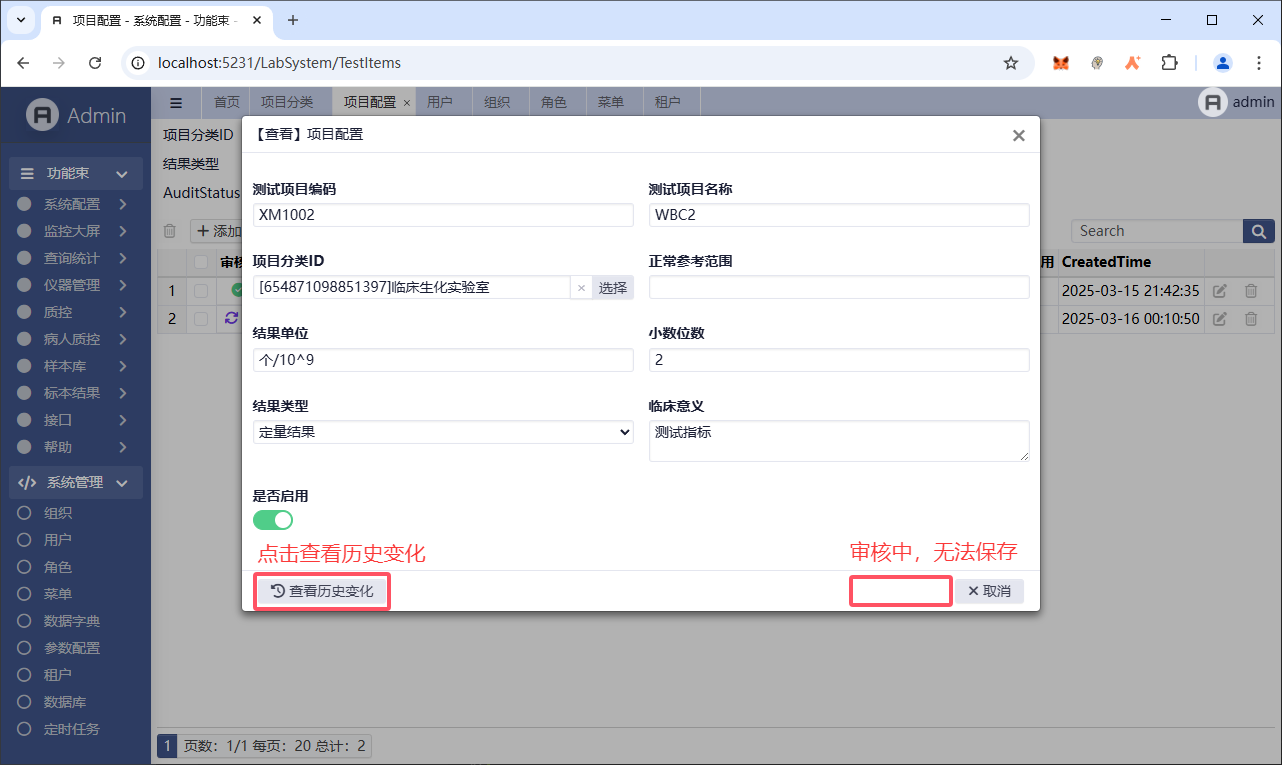Tick the checkbox in table row 1
The width and height of the screenshot is (1282, 765).
(202, 291)
